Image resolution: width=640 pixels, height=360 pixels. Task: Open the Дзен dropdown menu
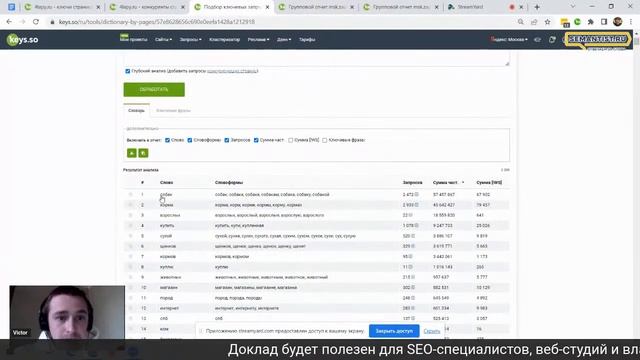point(284,40)
